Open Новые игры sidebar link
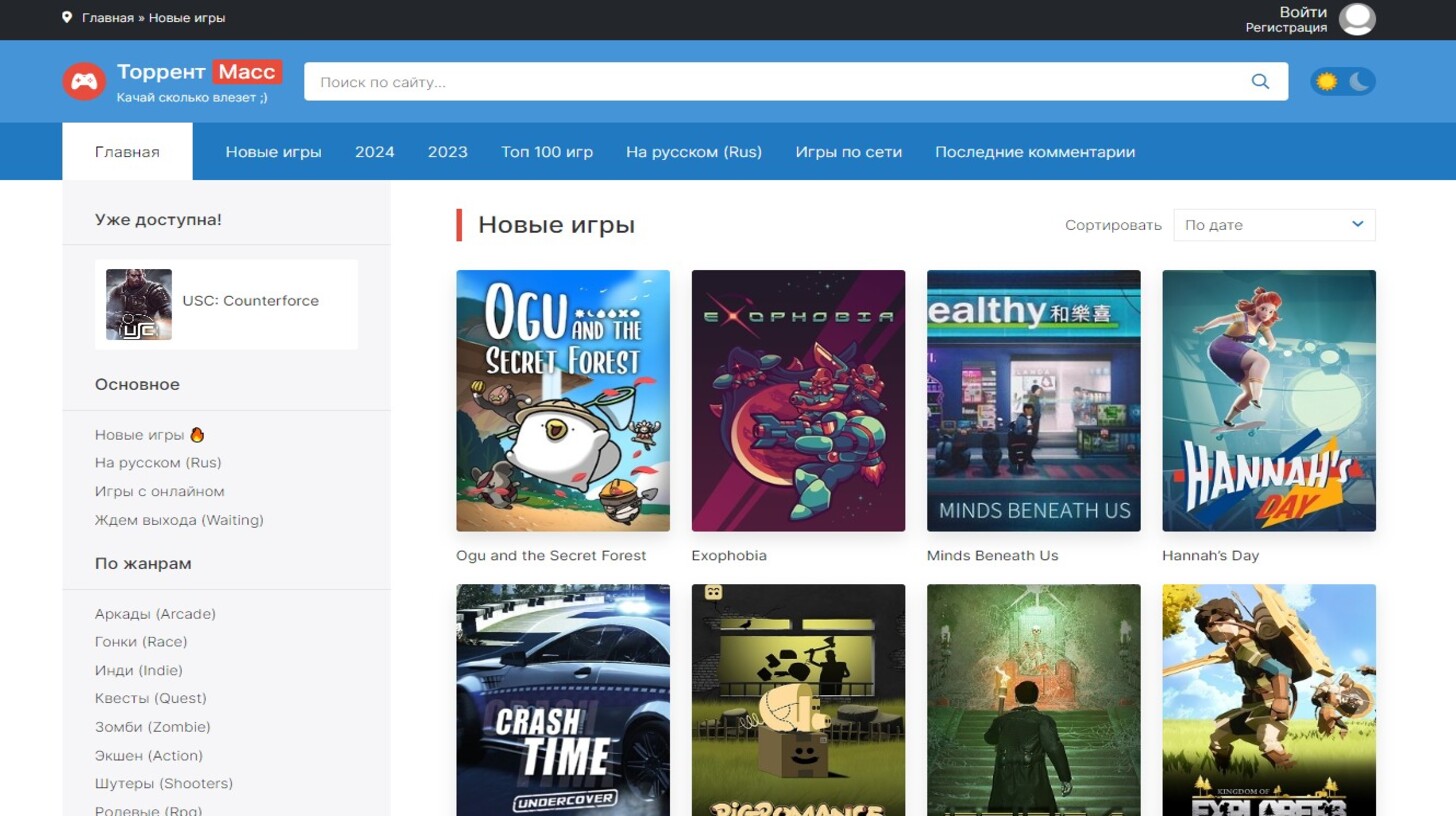 tap(139, 435)
